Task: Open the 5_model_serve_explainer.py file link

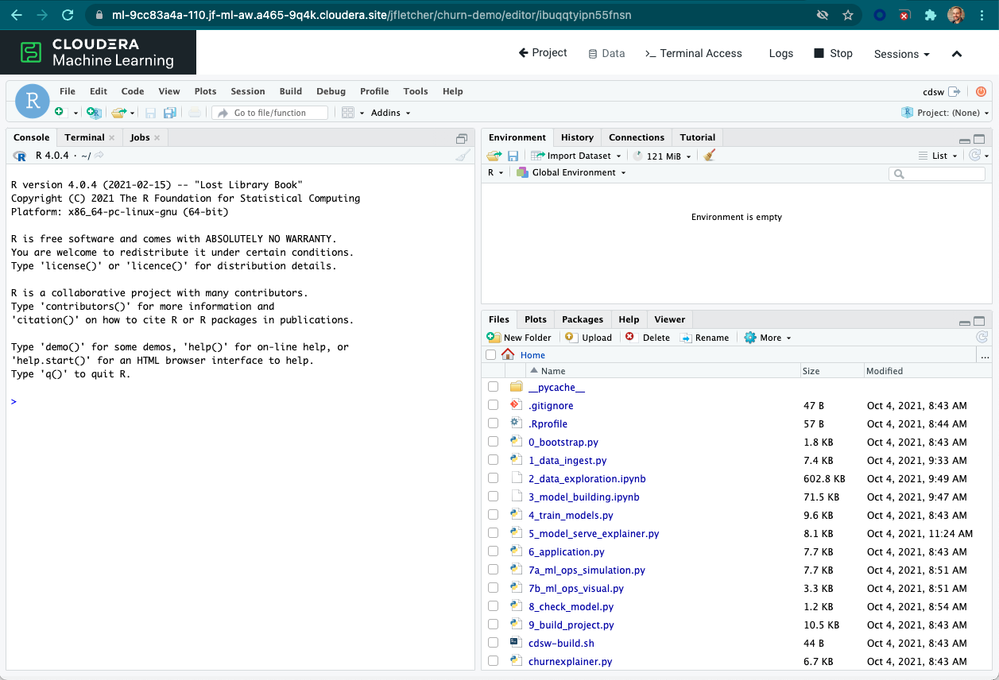Action: 594,533
